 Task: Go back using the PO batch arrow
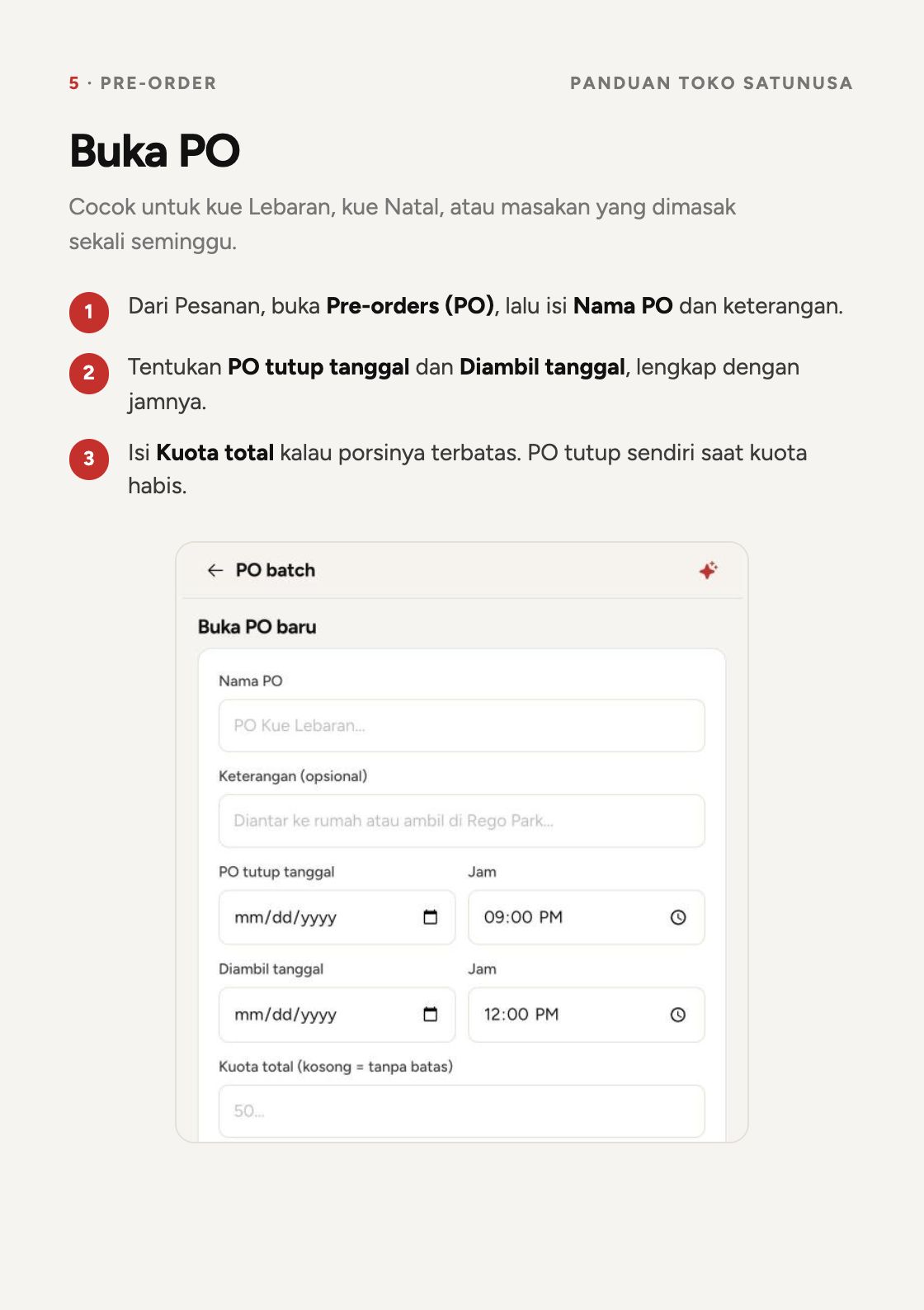(x=215, y=570)
